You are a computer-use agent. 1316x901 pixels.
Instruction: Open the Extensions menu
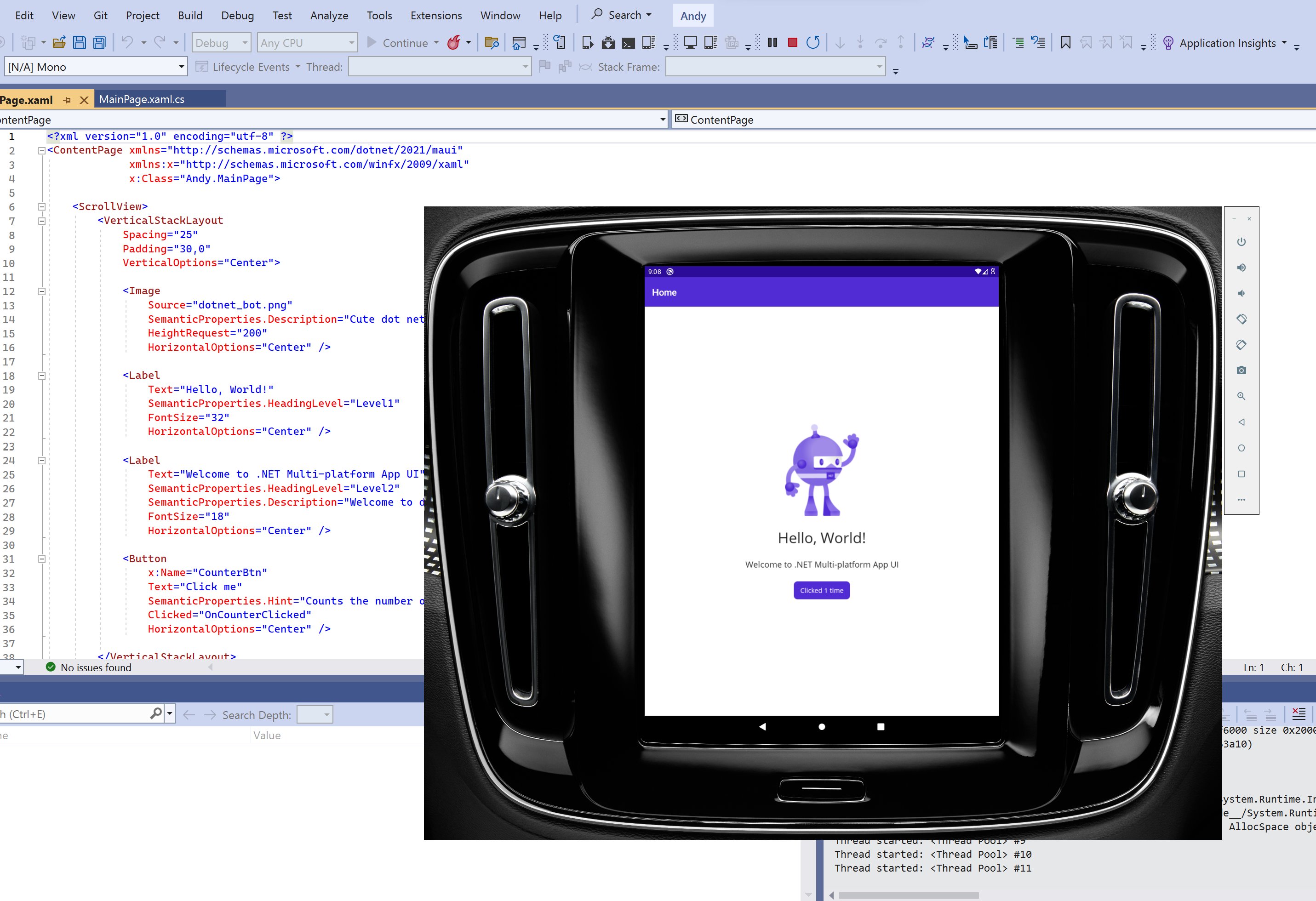point(436,15)
